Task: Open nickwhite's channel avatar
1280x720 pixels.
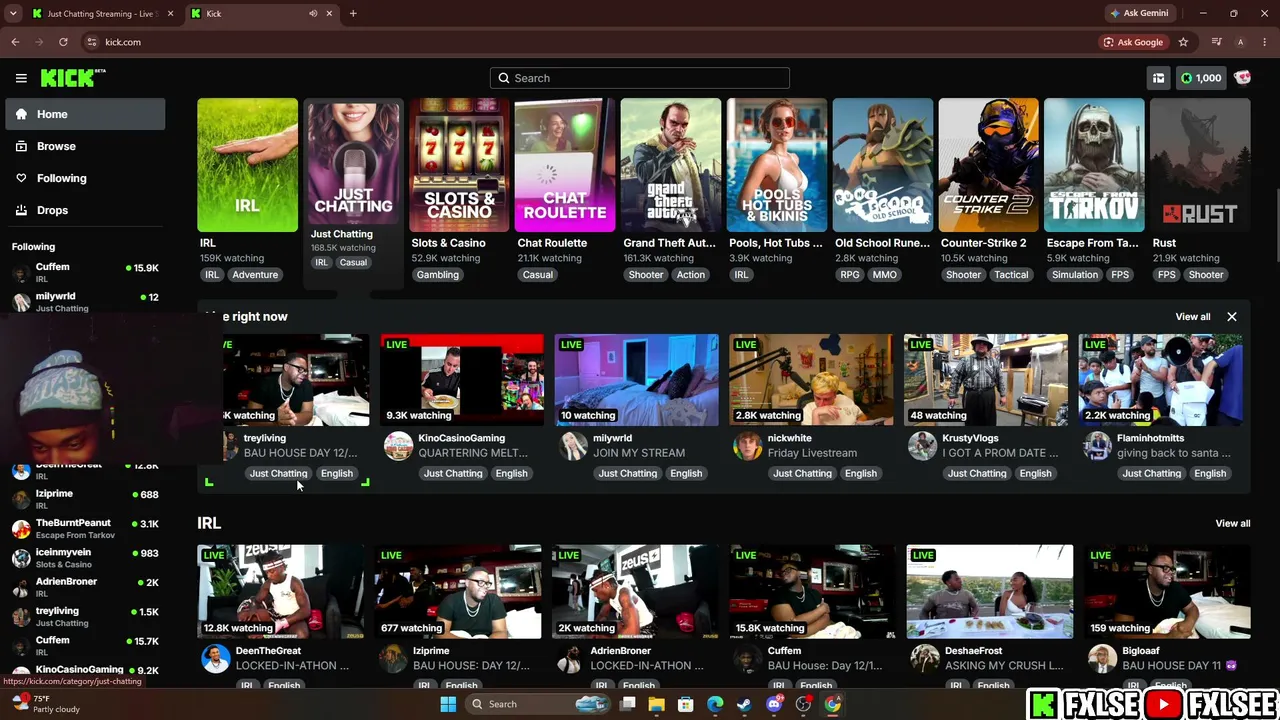Action: click(x=747, y=446)
